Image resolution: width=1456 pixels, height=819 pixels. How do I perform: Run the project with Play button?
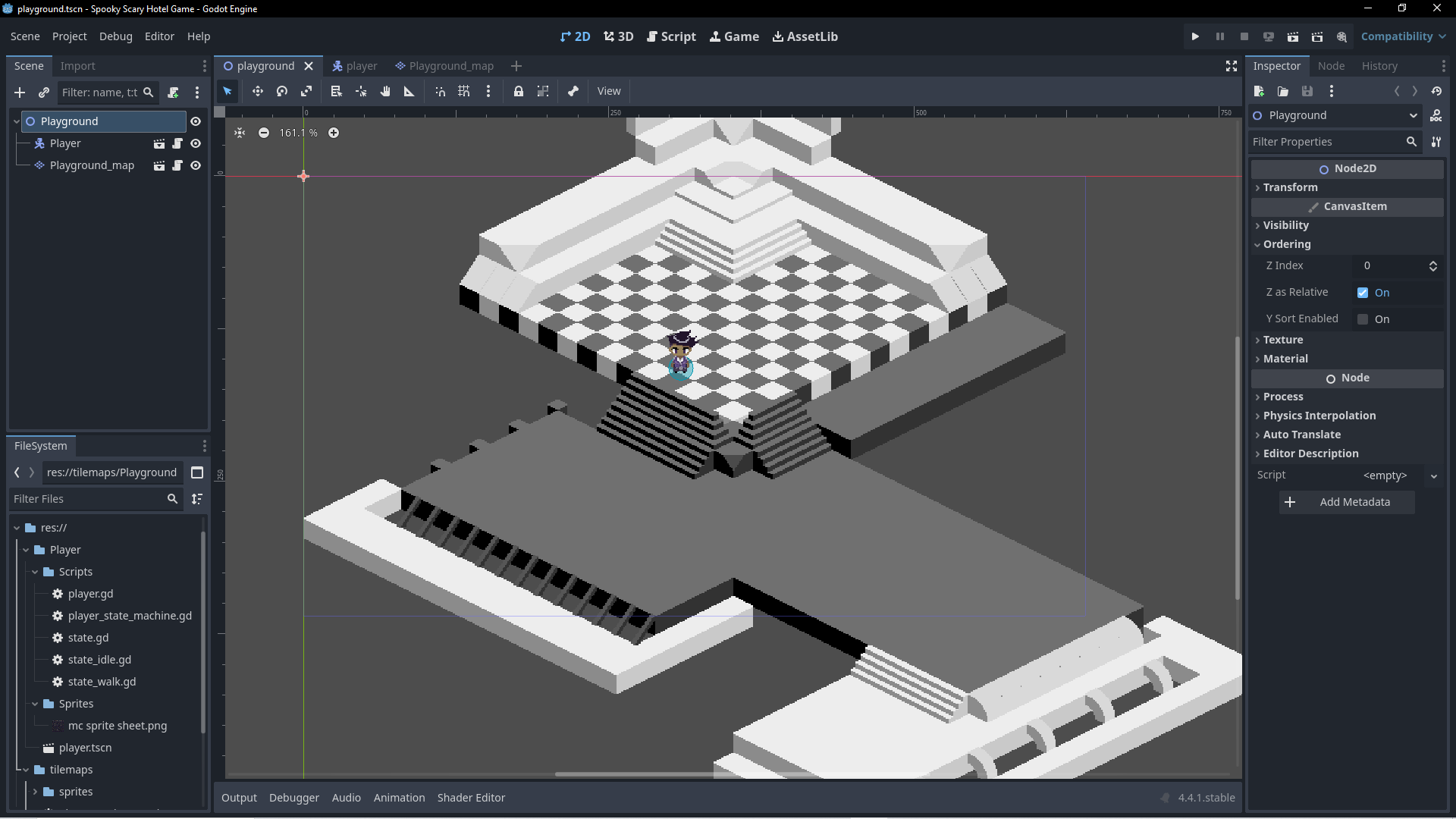(1195, 36)
